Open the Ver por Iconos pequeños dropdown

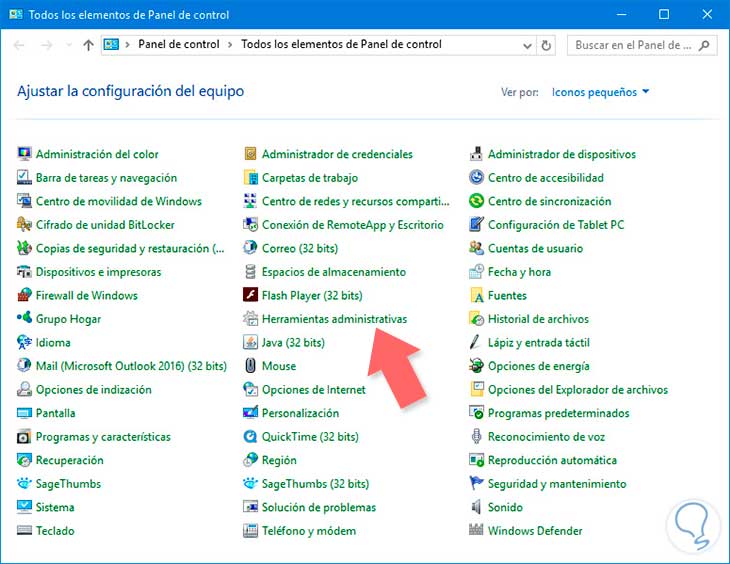tap(601, 92)
